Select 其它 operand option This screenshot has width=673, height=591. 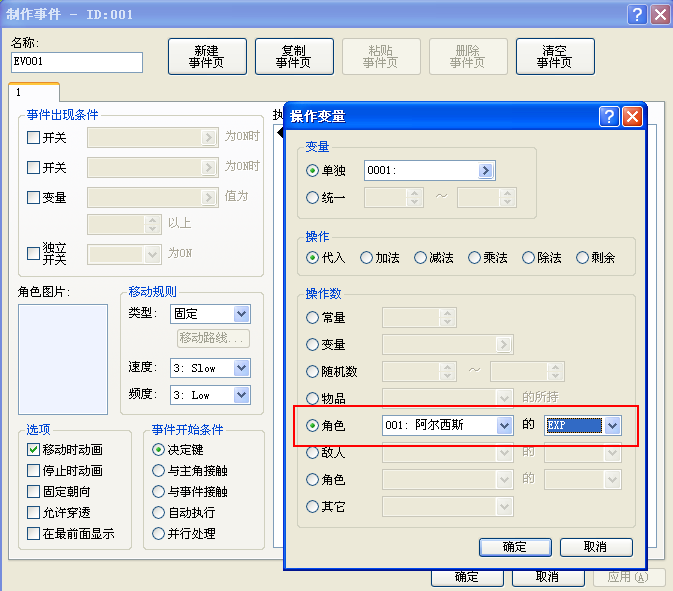click(x=312, y=506)
